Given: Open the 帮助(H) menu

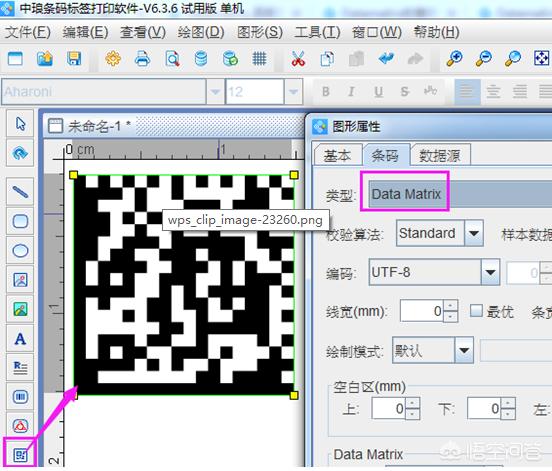Looking at the screenshot, I should click(436, 32).
